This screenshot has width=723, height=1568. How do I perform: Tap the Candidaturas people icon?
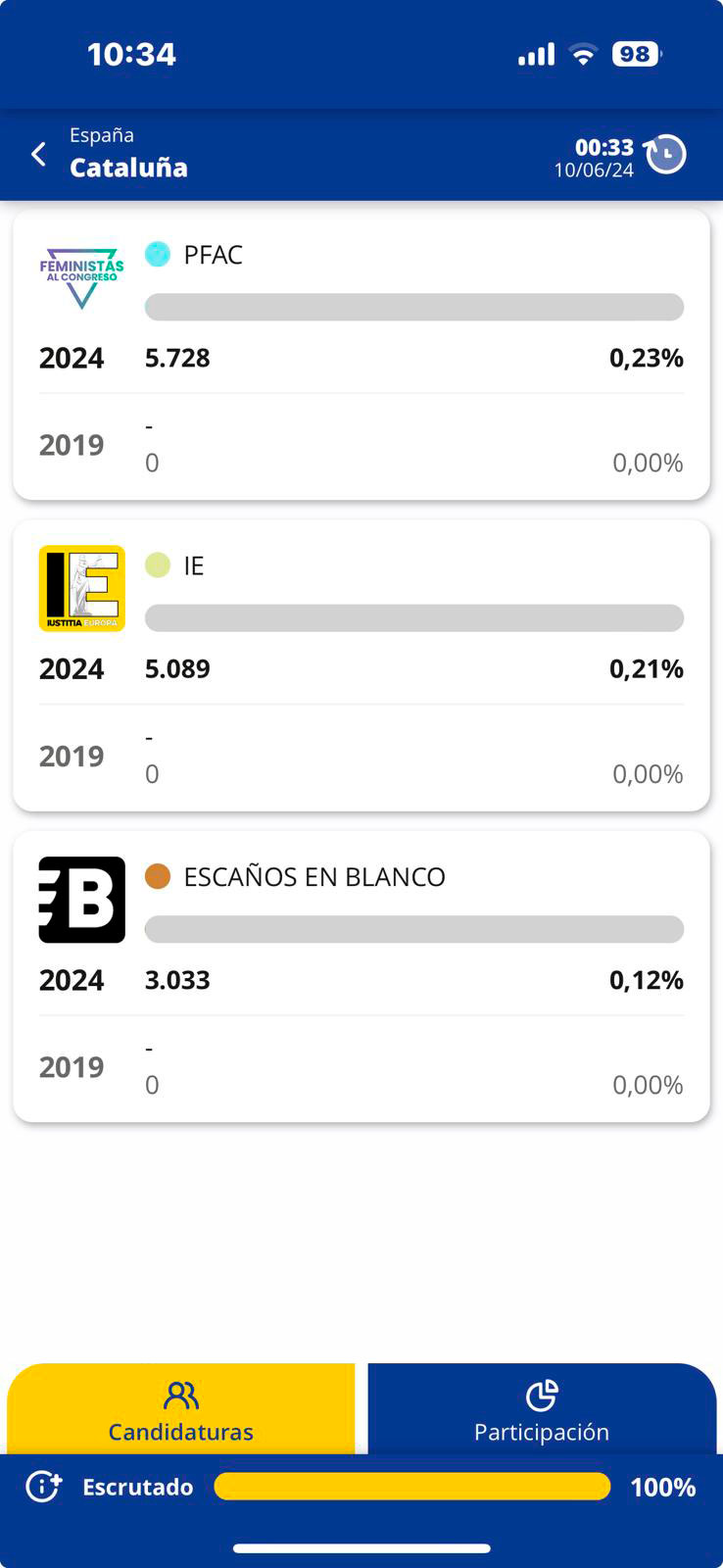[181, 1396]
